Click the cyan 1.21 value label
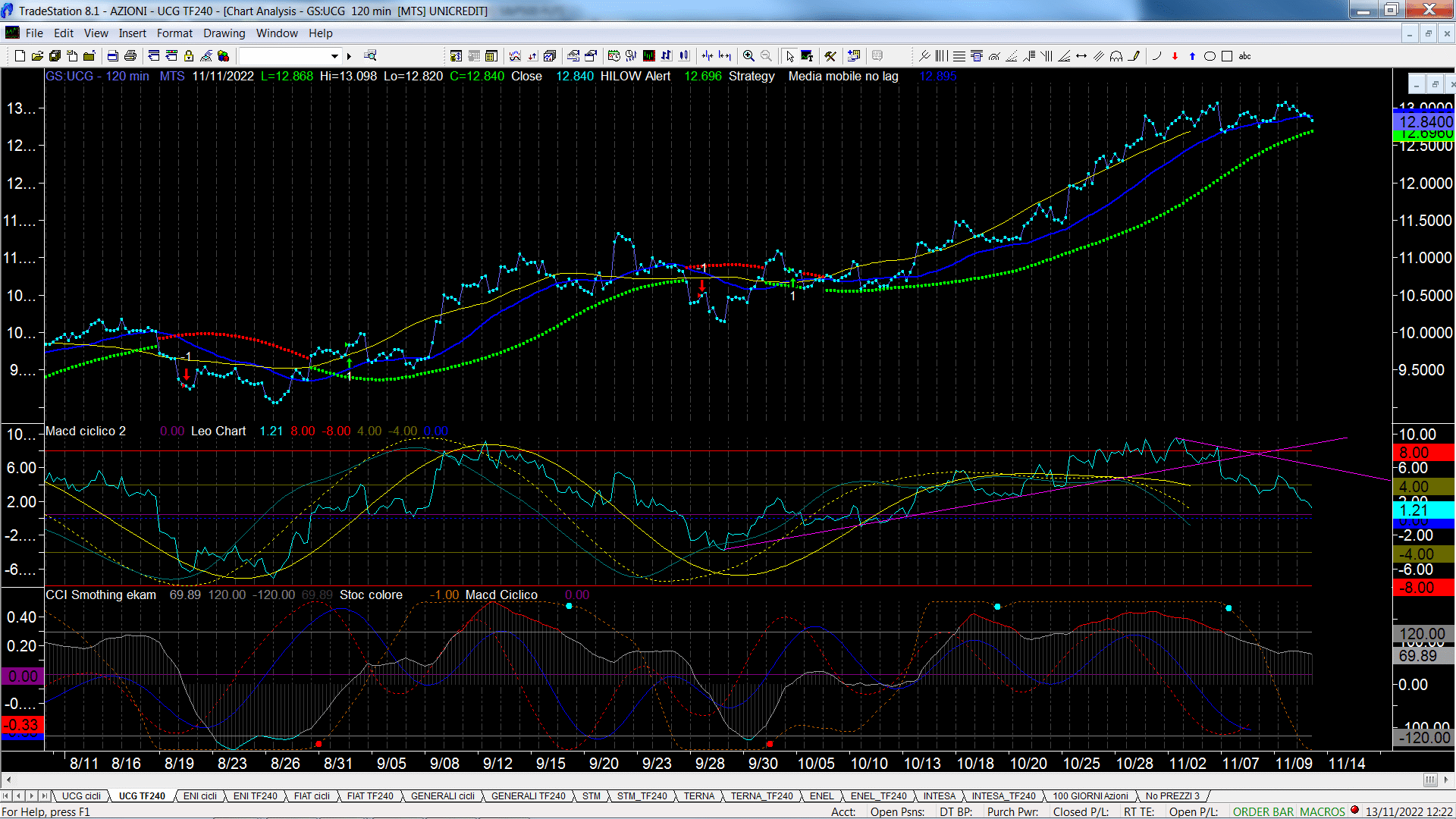The height and width of the screenshot is (819, 1456). click(1424, 510)
